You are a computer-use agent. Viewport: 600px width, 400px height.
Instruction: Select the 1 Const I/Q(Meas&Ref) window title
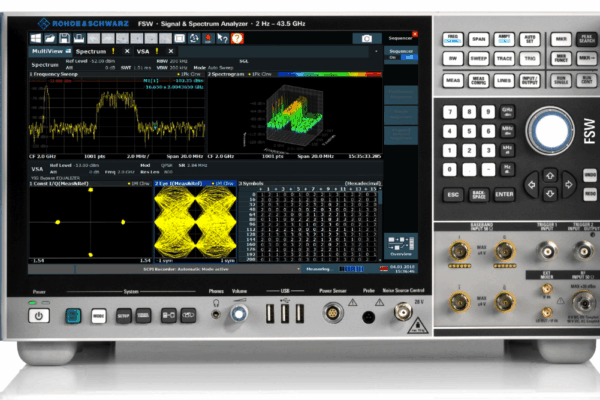point(59,184)
